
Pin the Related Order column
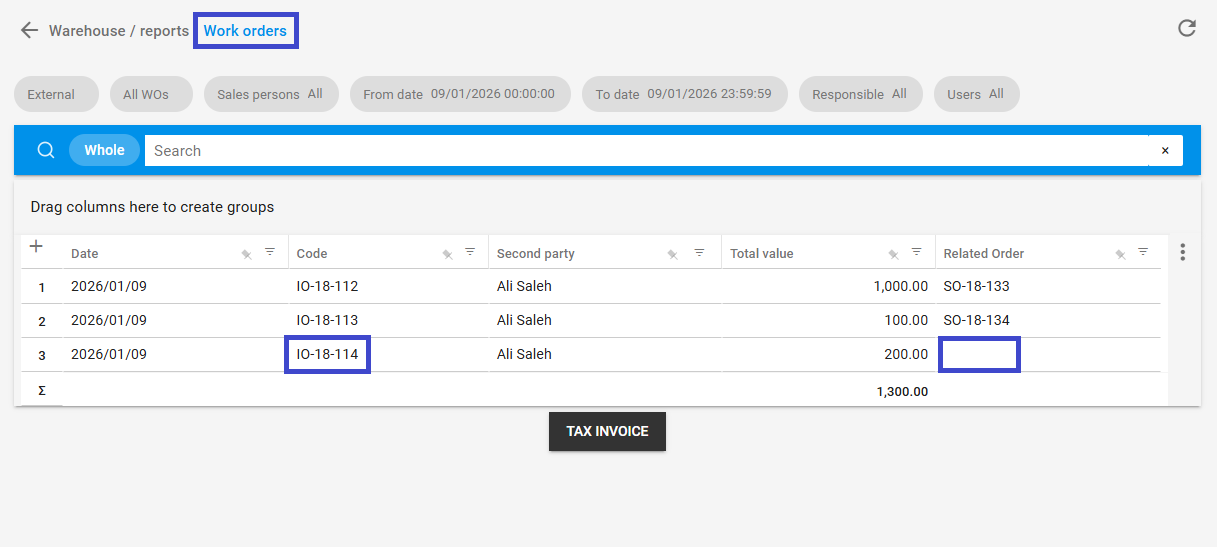pyautogui.click(x=1120, y=254)
